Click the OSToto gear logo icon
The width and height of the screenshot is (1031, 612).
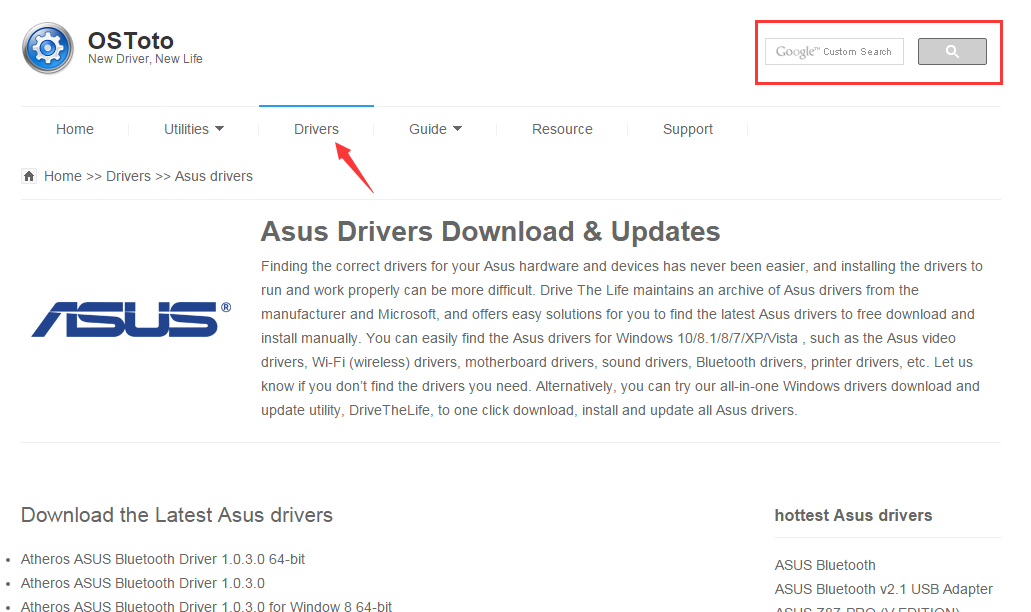tap(48, 48)
